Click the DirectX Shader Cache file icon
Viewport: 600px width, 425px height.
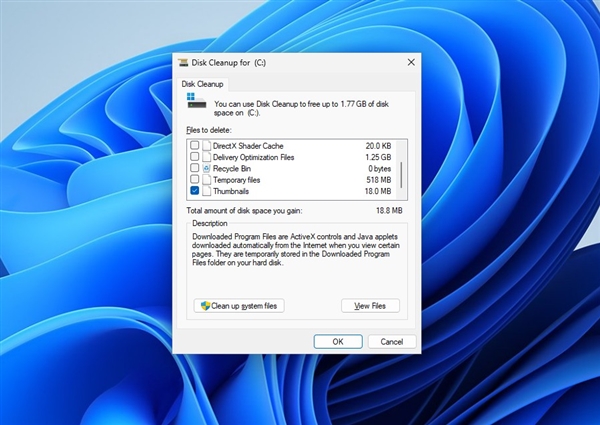point(207,146)
